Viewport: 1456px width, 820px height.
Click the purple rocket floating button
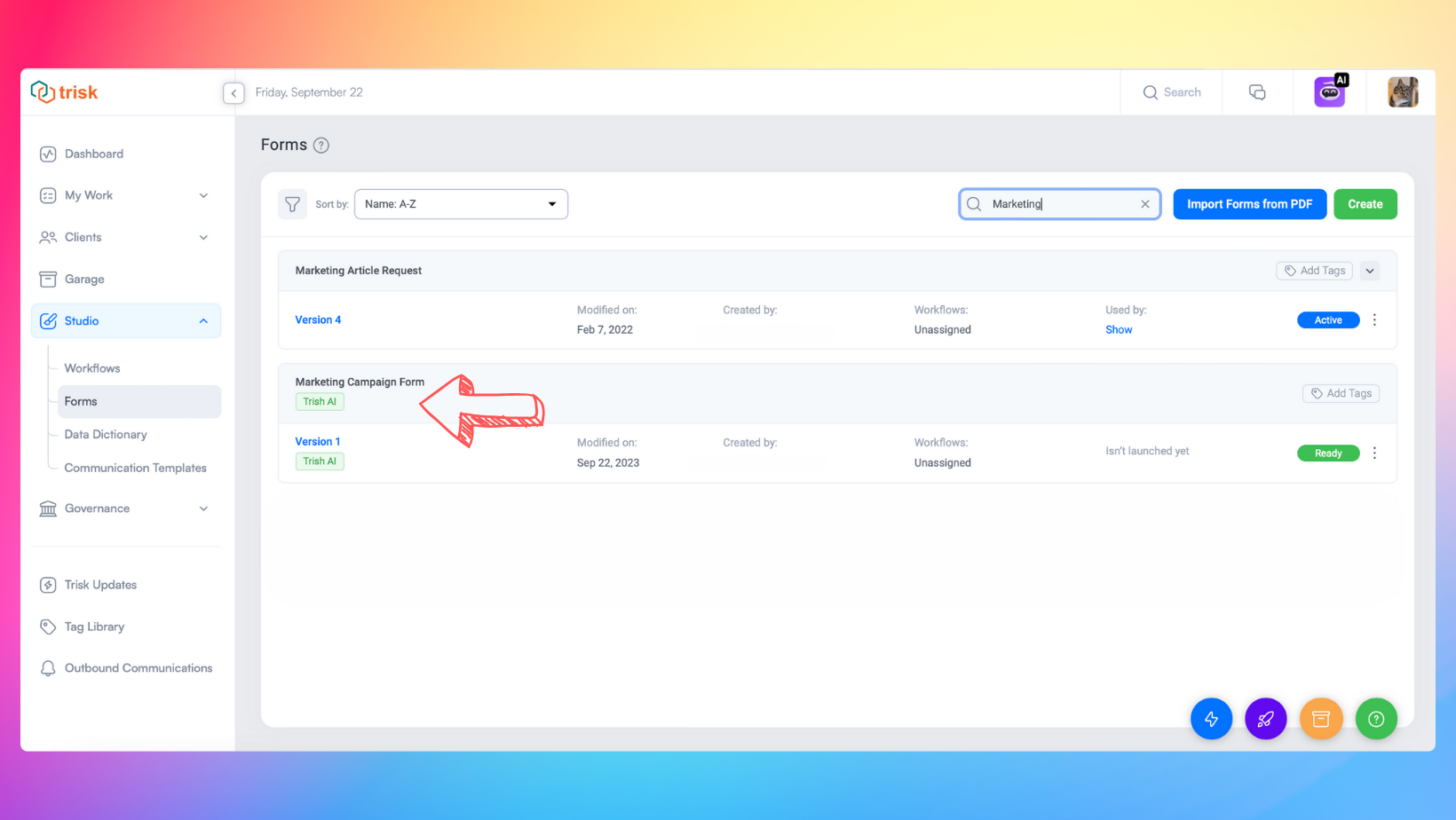[1266, 719]
